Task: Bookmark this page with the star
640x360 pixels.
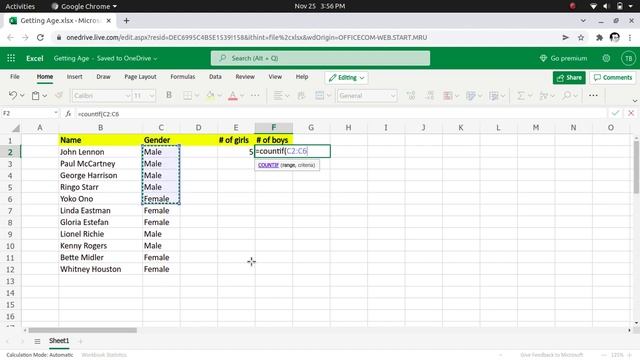Action: [581, 38]
